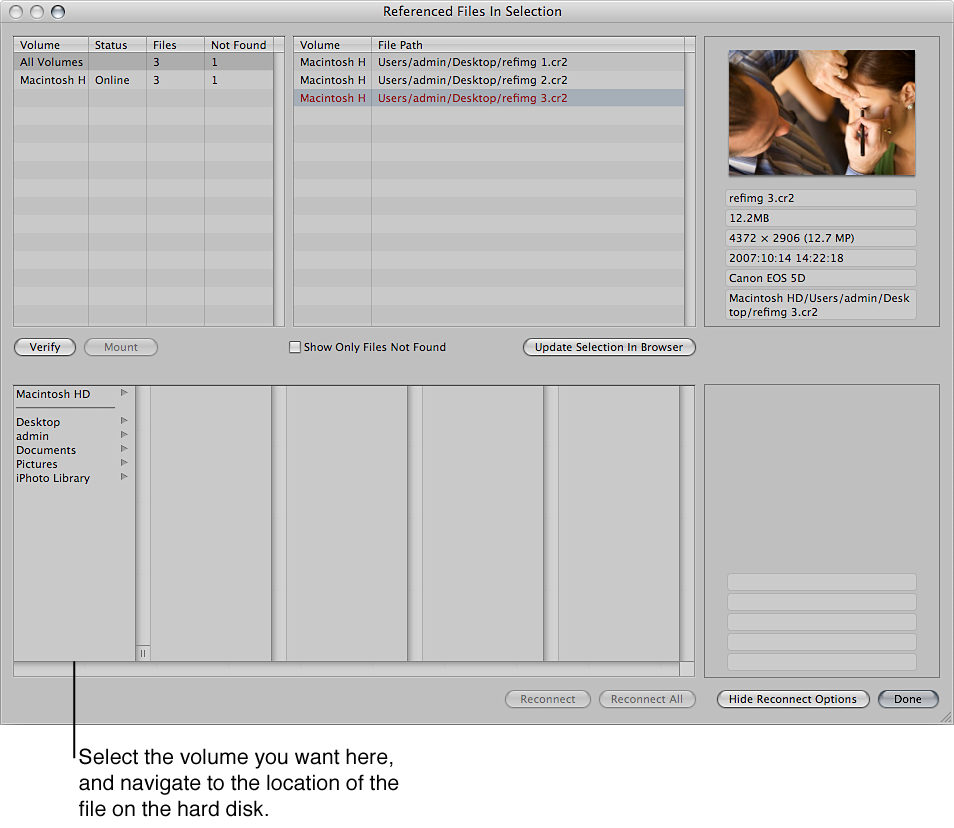954x828 pixels.
Task: Click the refimg 3.cr2 preview thumbnail
Action: point(820,112)
